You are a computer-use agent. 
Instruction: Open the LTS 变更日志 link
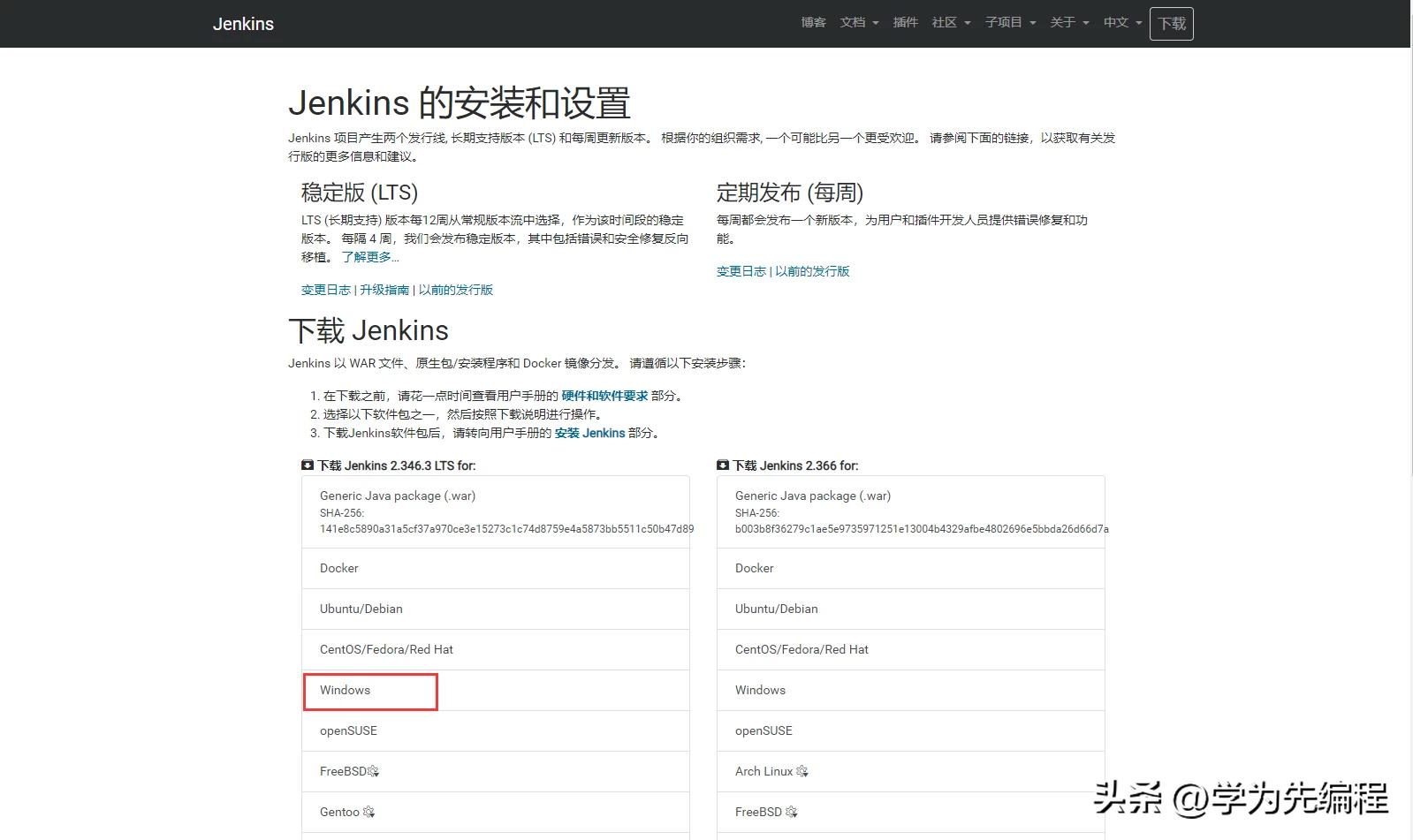tap(326, 290)
